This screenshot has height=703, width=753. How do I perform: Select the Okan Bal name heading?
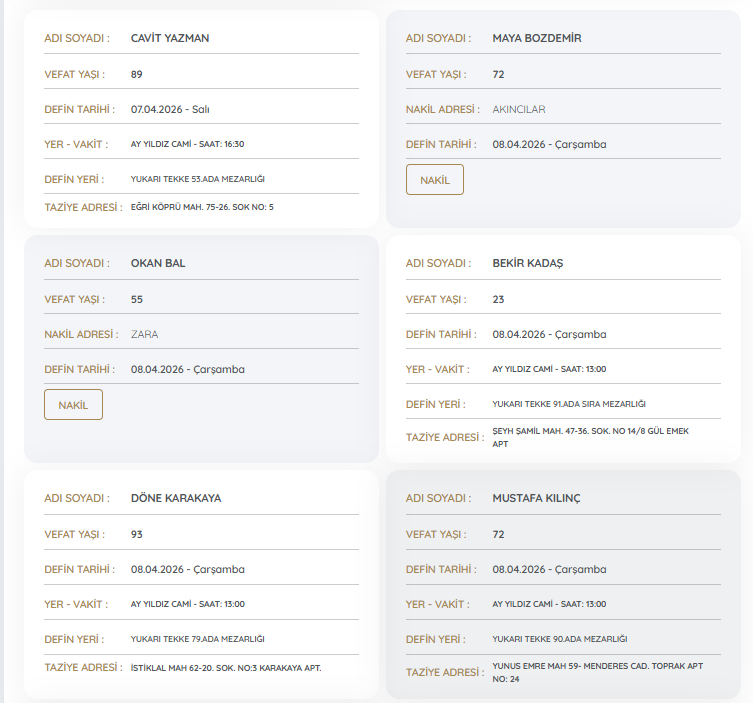(158, 263)
